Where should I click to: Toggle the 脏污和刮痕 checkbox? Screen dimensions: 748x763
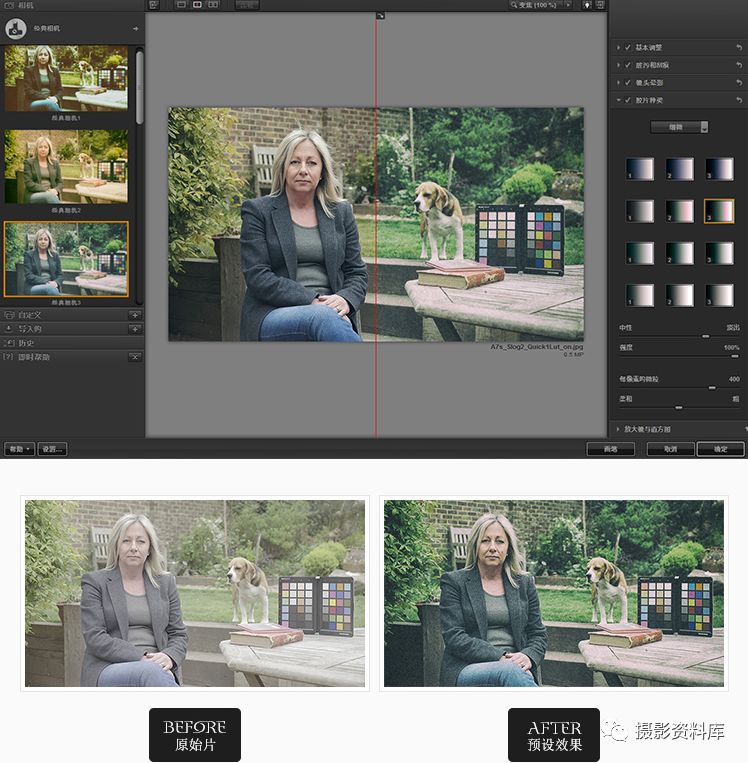click(x=627, y=65)
